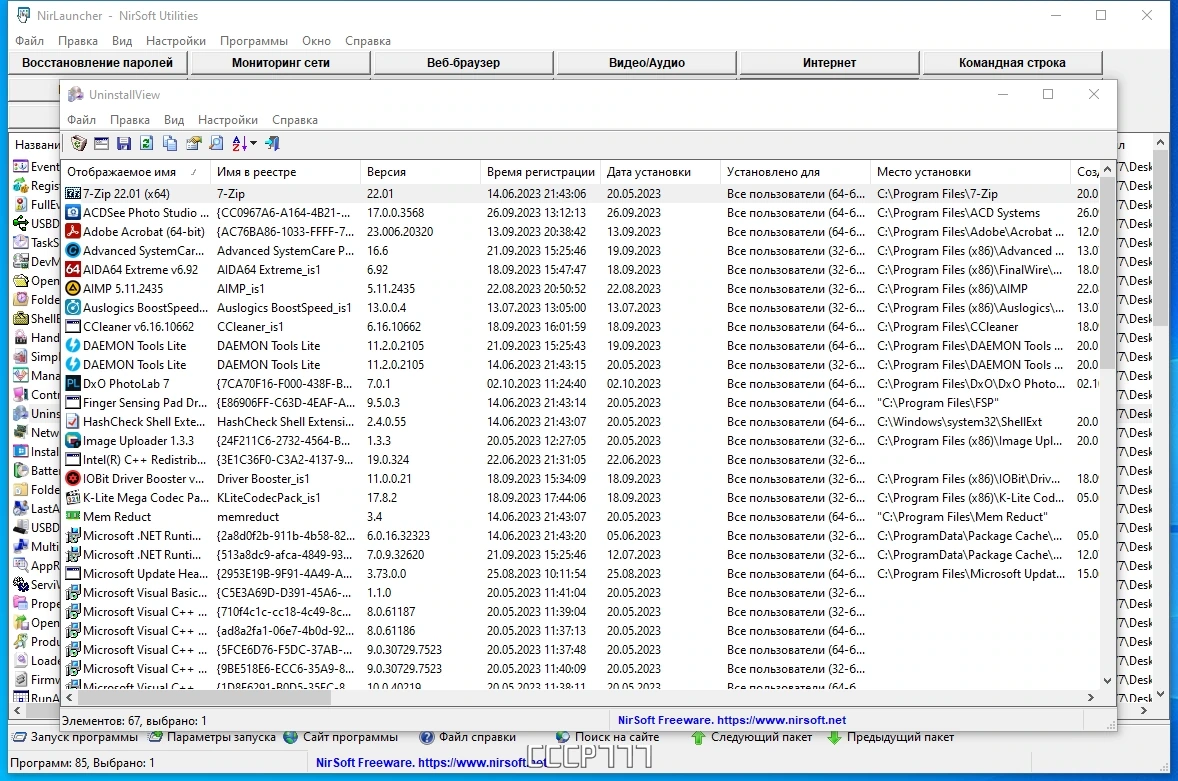1178x781 pixels.
Task: Select the LastA entry in NirLauncher list
Action: (35, 508)
